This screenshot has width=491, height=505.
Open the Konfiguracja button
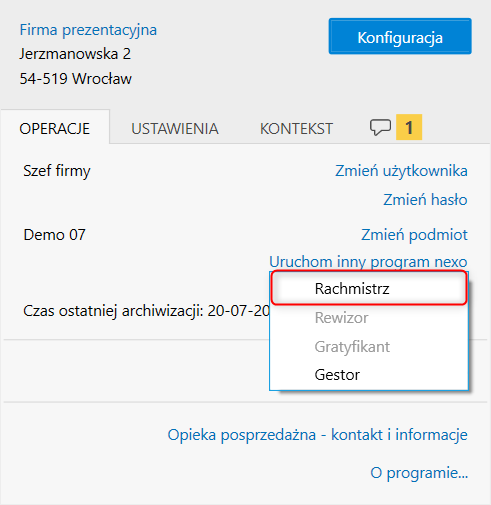[x=400, y=36]
